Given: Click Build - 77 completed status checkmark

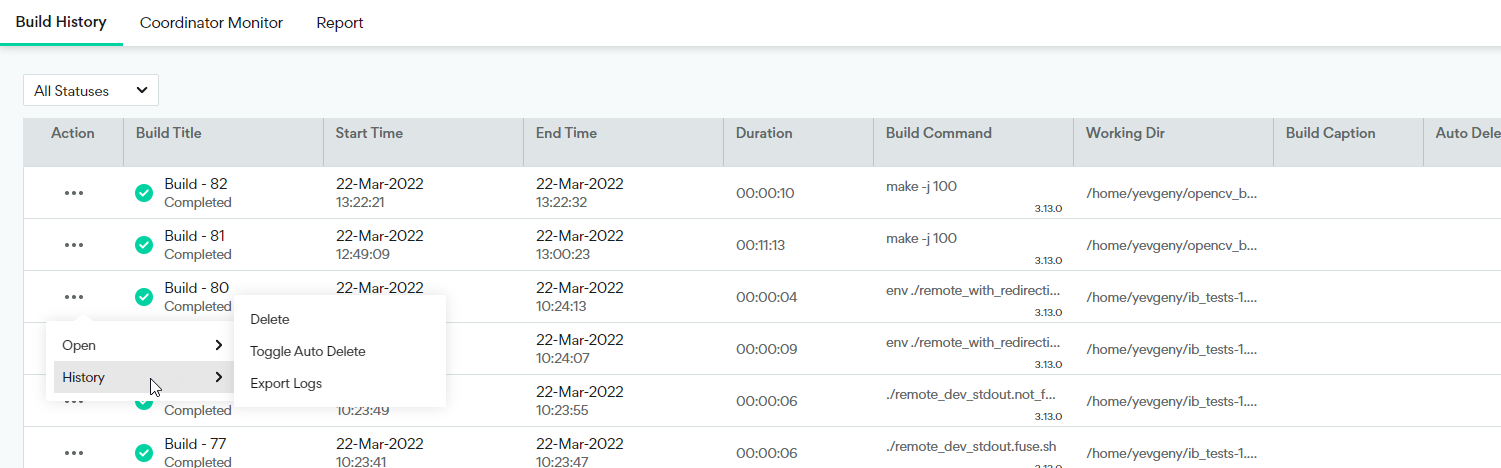Looking at the screenshot, I should tap(144, 453).
